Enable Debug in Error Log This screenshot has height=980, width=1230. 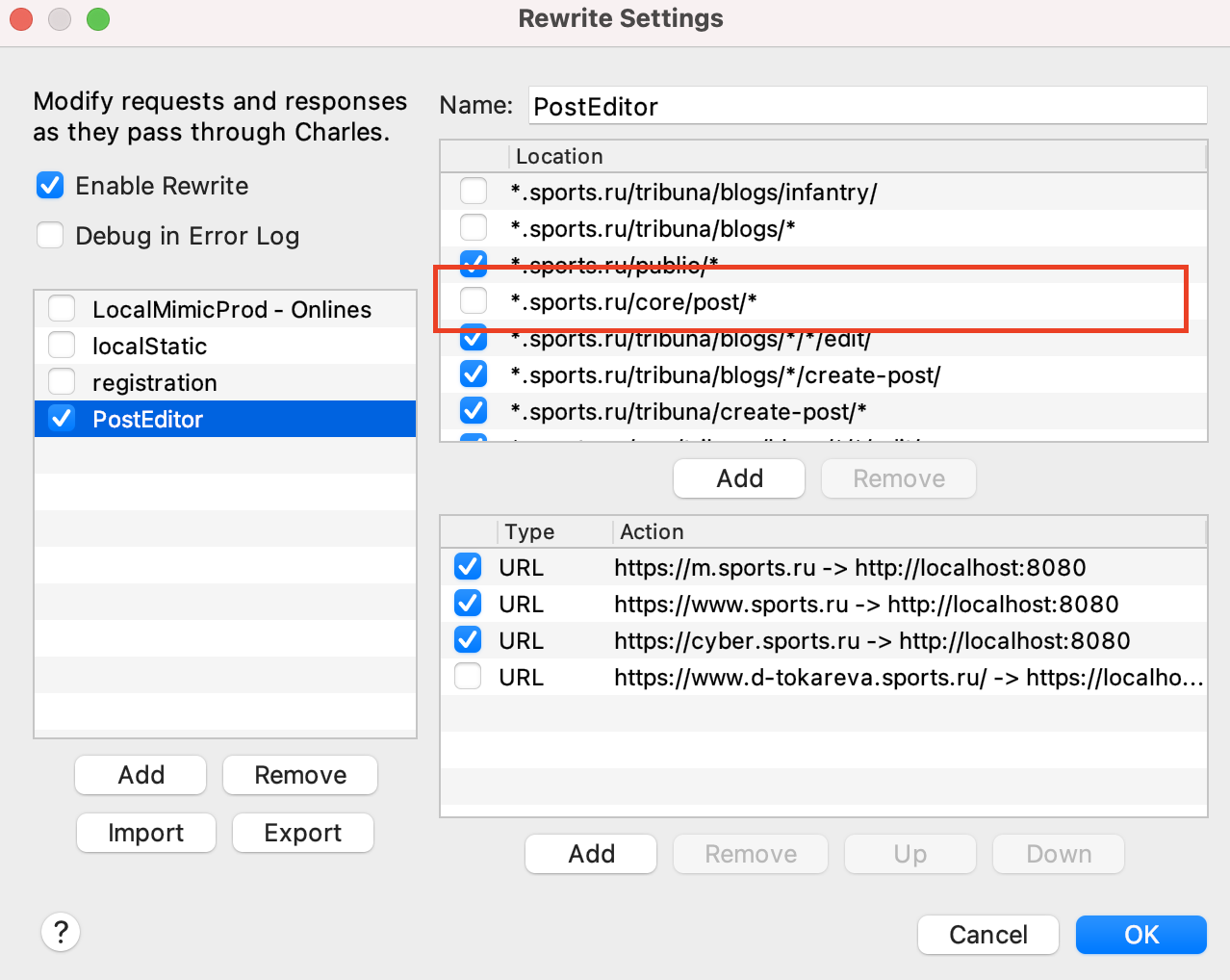[50, 236]
